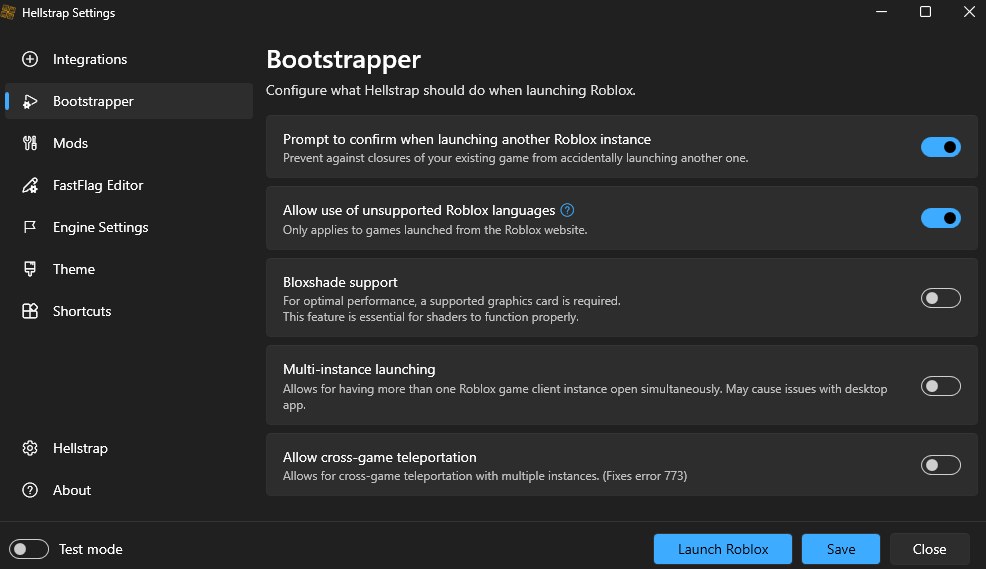Click 'Prompt to confirm when launching another Roblox instance'
This screenshot has height=569, width=986.
[467, 140]
